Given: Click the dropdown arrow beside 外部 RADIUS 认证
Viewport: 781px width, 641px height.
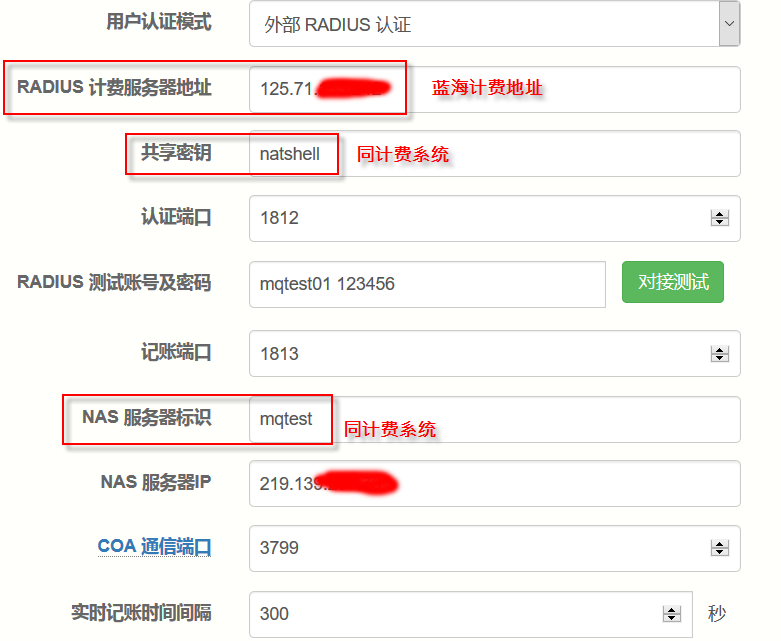Looking at the screenshot, I should point(729,24).
